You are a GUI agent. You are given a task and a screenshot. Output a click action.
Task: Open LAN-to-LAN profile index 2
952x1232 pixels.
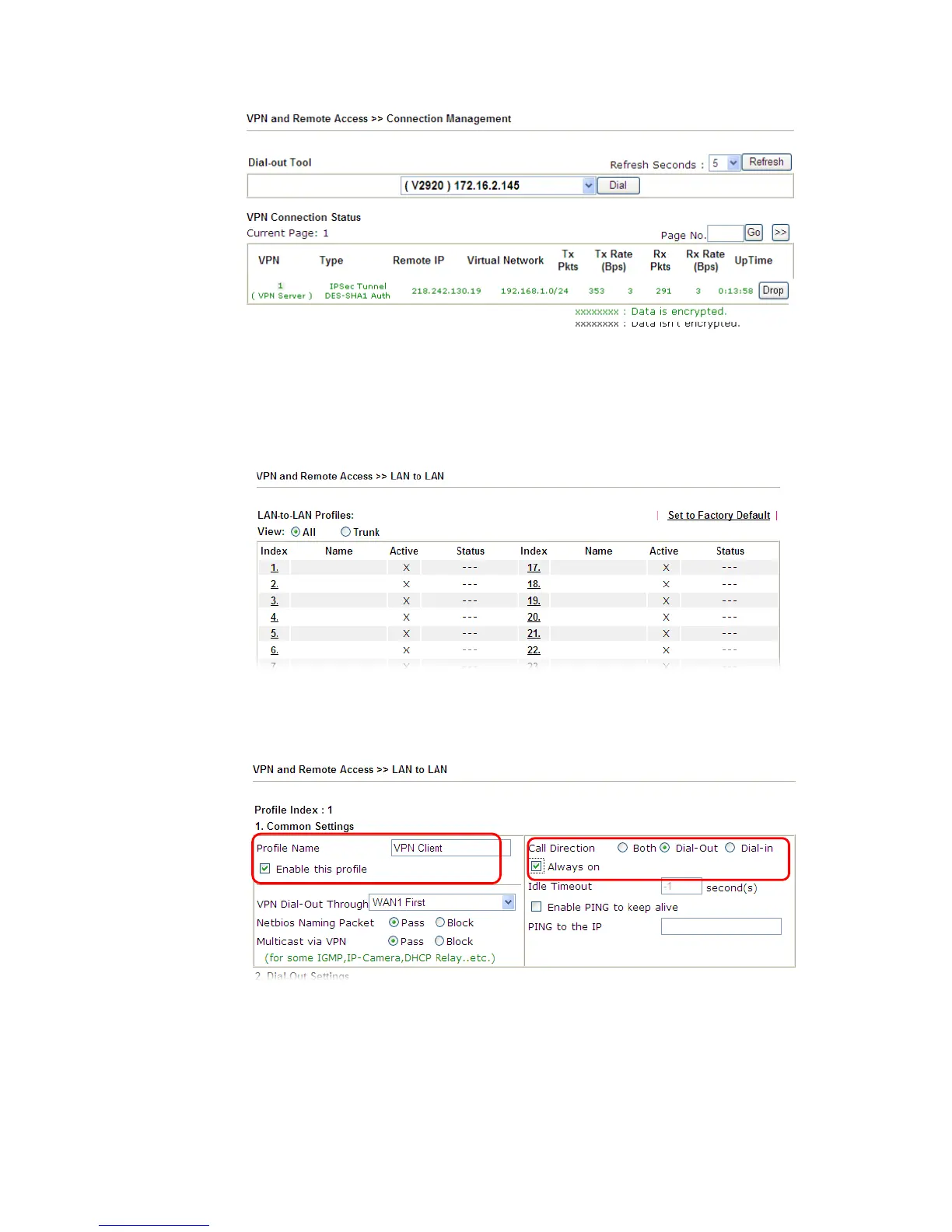click(275, 584)
